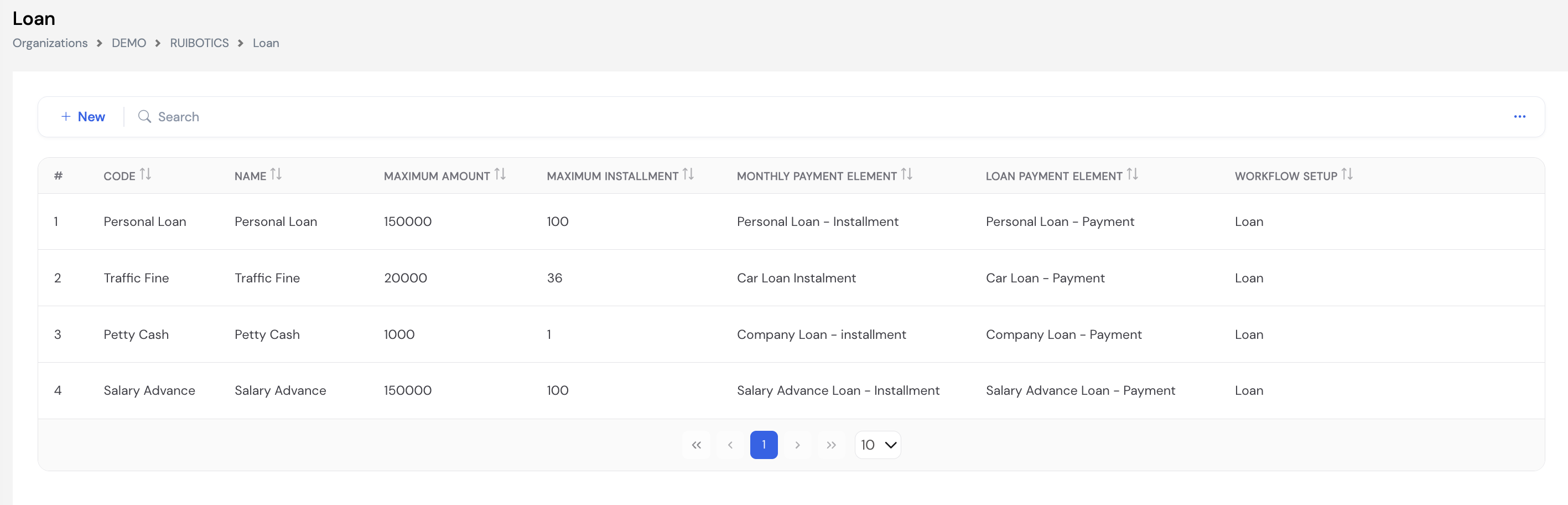Viewport: 1568px width, 505px height.
Task: Click Salary Advance Loan - Payment cell
Action: point(1081,390)
